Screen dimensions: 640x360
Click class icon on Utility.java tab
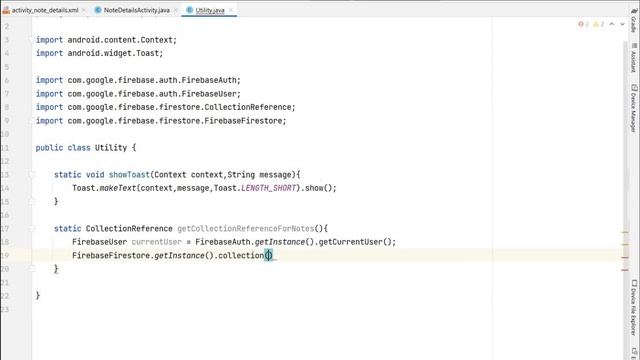(x=190, y=10)
